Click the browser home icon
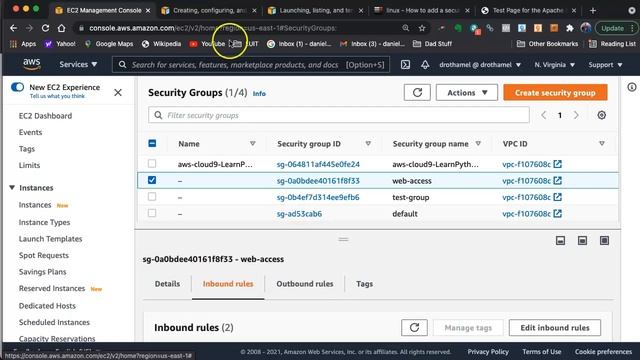The image size is (640, 360). (x=61, y=28)
